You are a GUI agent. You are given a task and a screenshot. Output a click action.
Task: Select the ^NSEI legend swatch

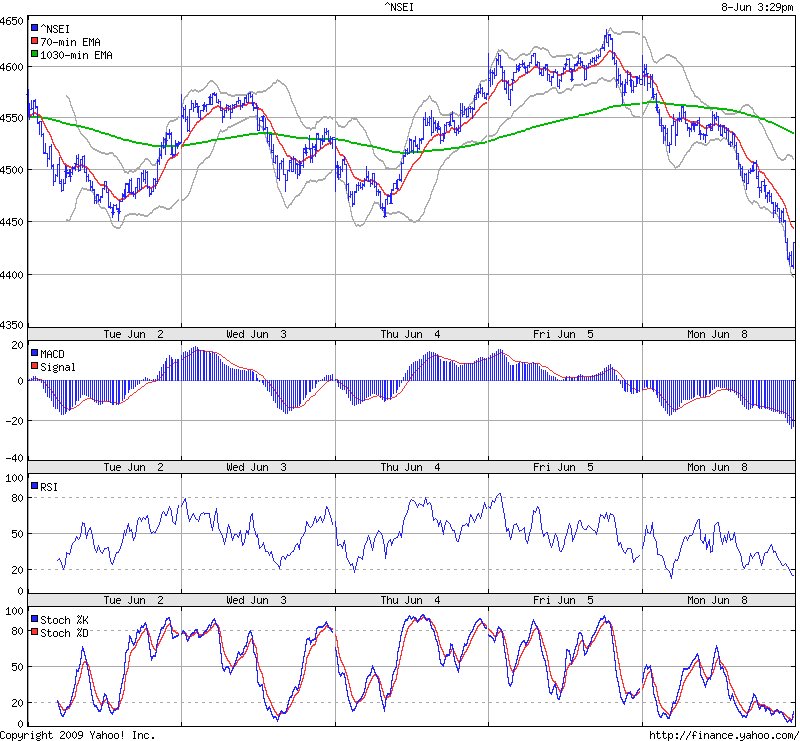35,27
